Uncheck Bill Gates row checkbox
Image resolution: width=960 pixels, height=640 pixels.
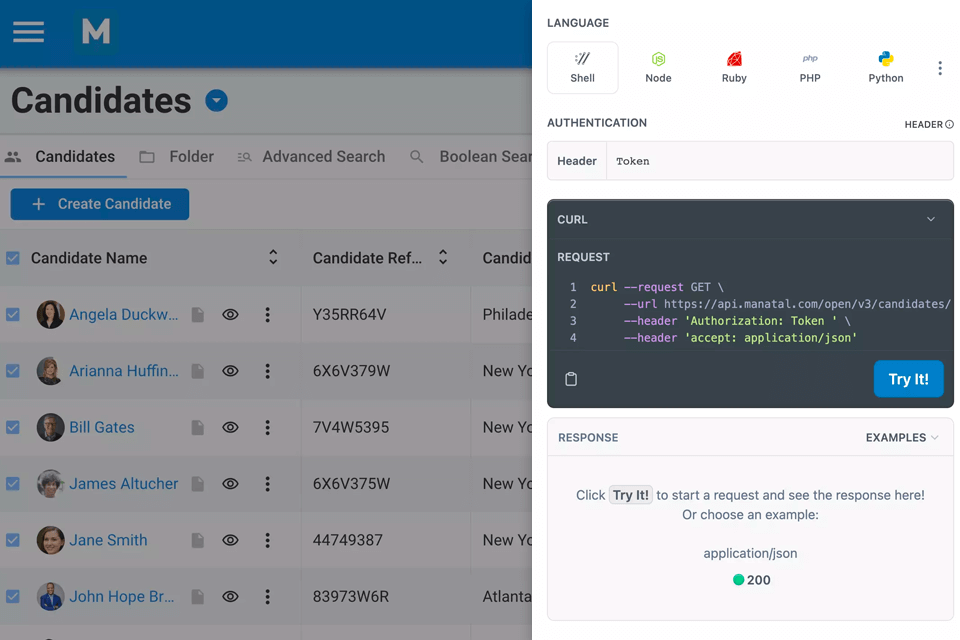(13, 427)
